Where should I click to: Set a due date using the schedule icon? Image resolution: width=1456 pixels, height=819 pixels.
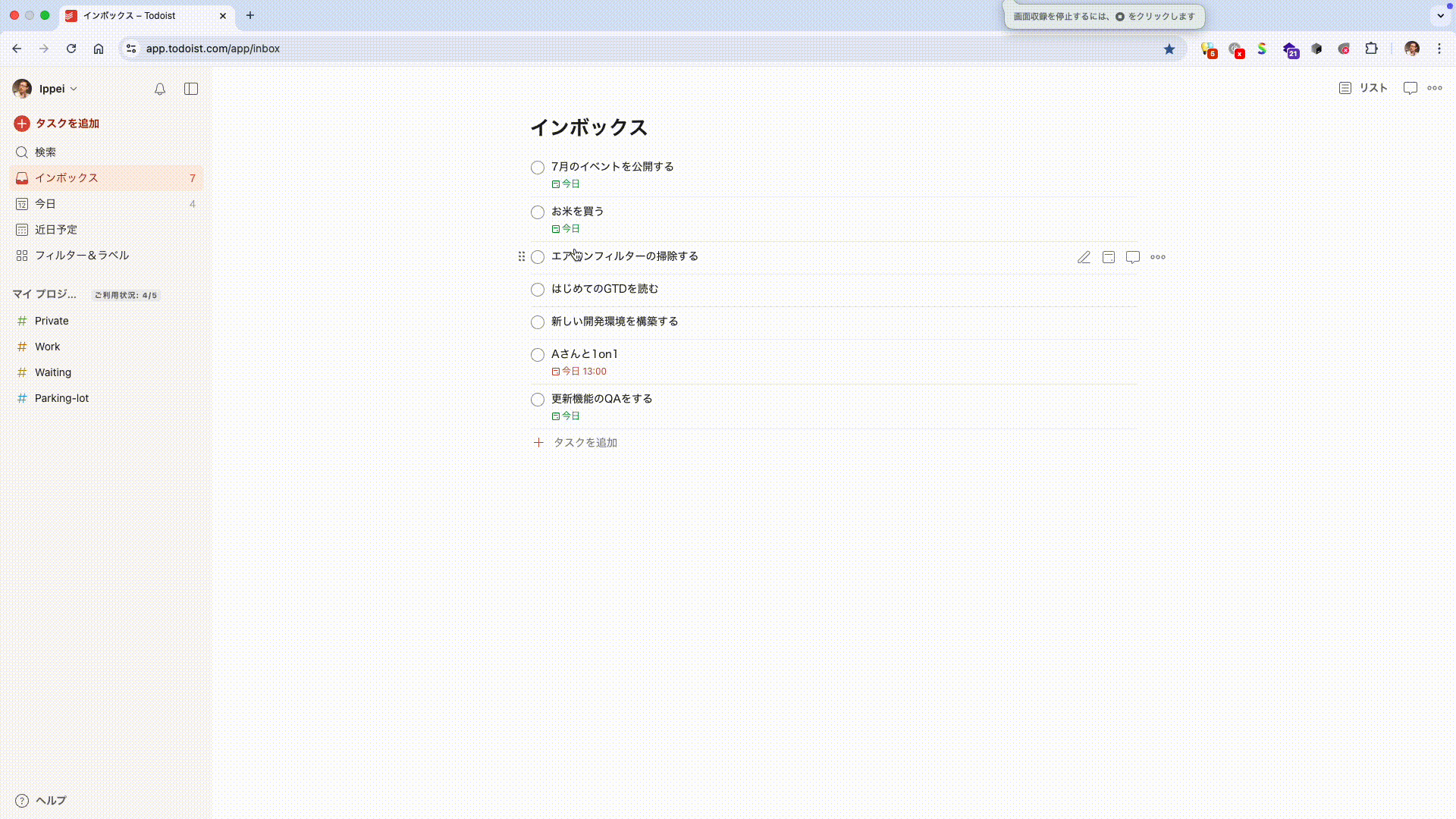tap(1108, 257)
